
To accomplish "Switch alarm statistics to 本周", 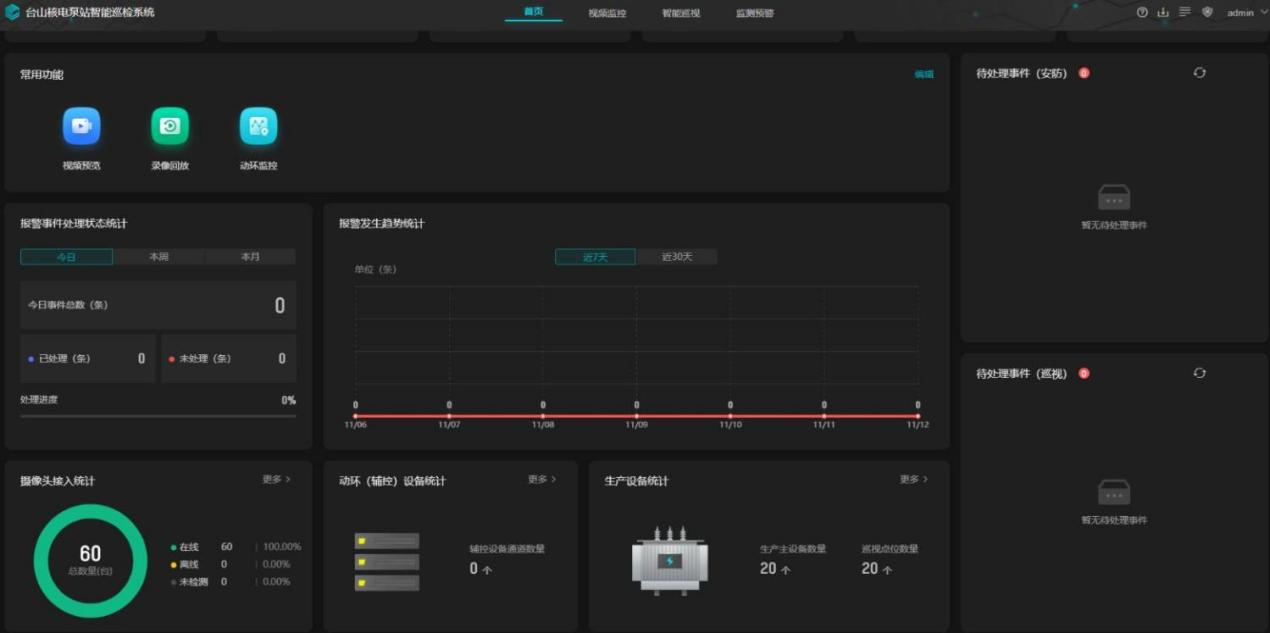I will [159, 257].
